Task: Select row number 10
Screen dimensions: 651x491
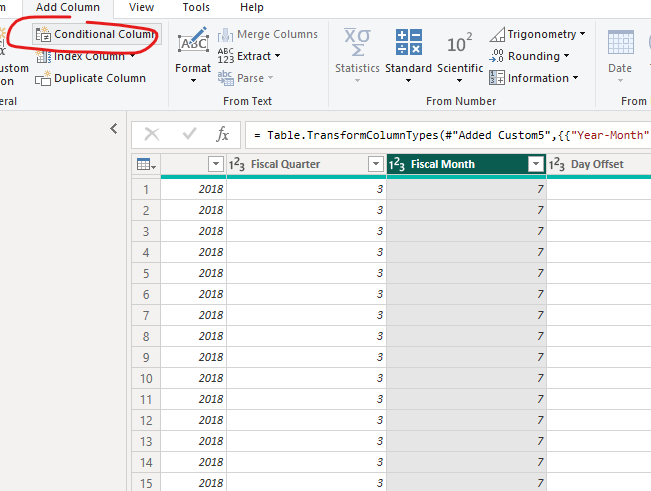Action: [146, 379]
